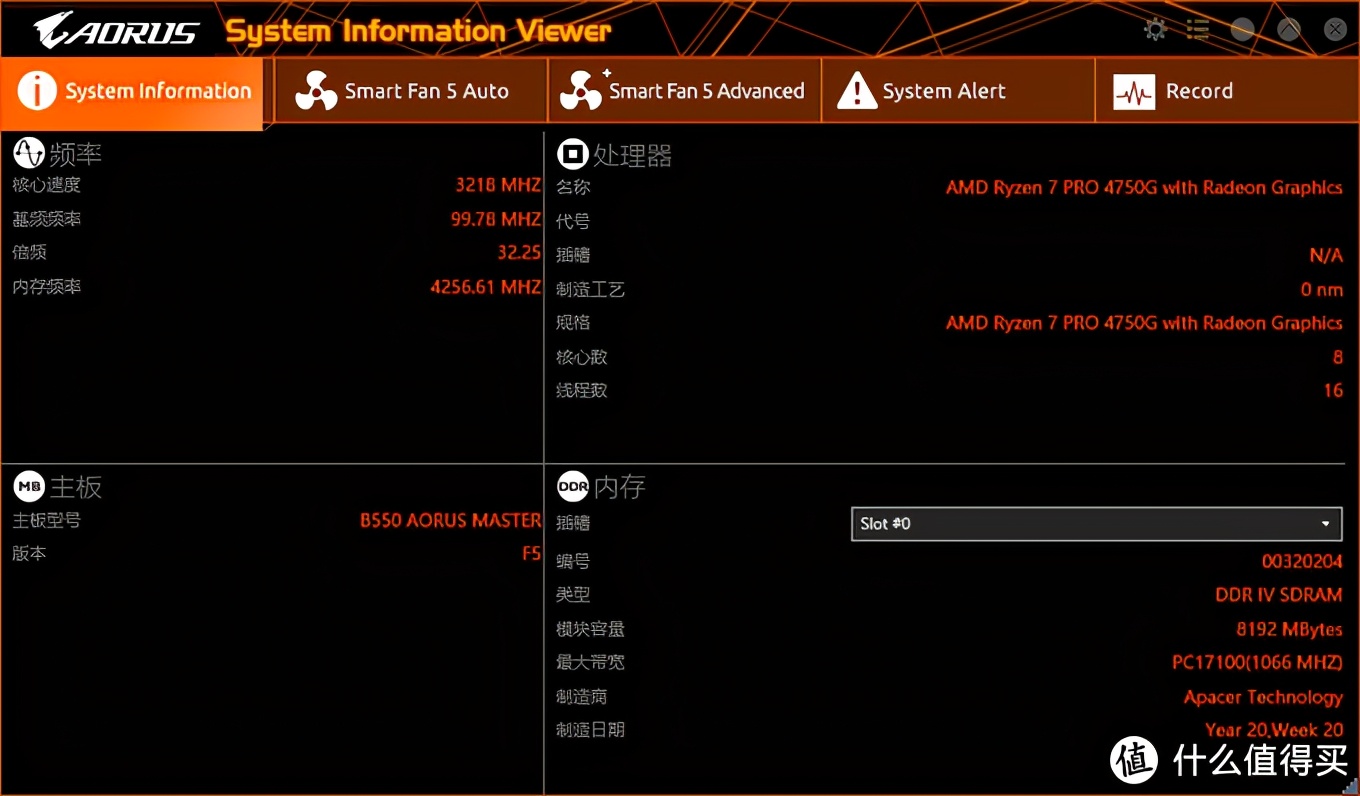Click the 制造商 label

click(x=582, y=697)
